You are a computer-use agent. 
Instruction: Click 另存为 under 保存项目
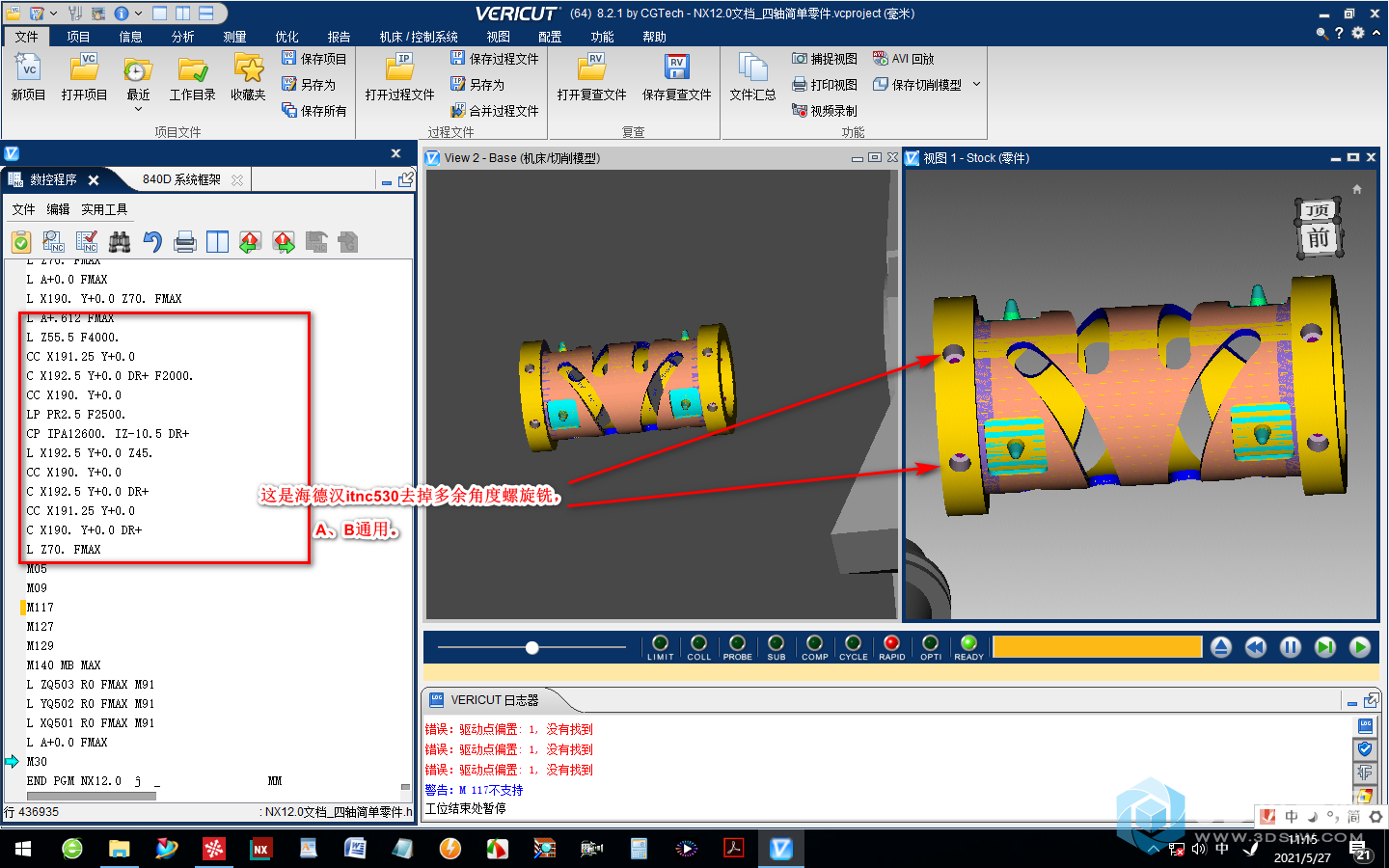pos(309,85)
